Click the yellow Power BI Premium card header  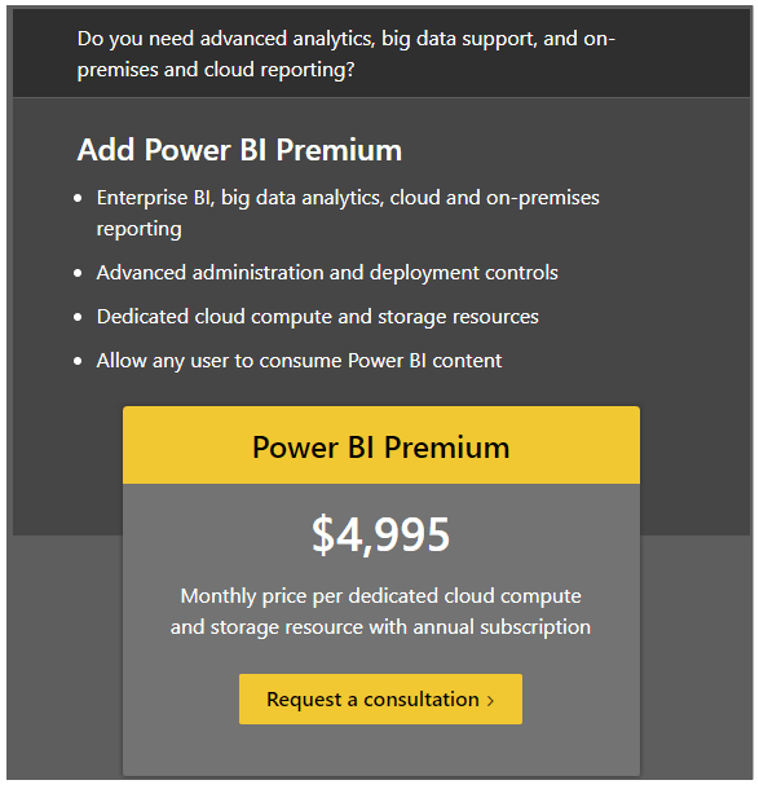click(380, 446)
